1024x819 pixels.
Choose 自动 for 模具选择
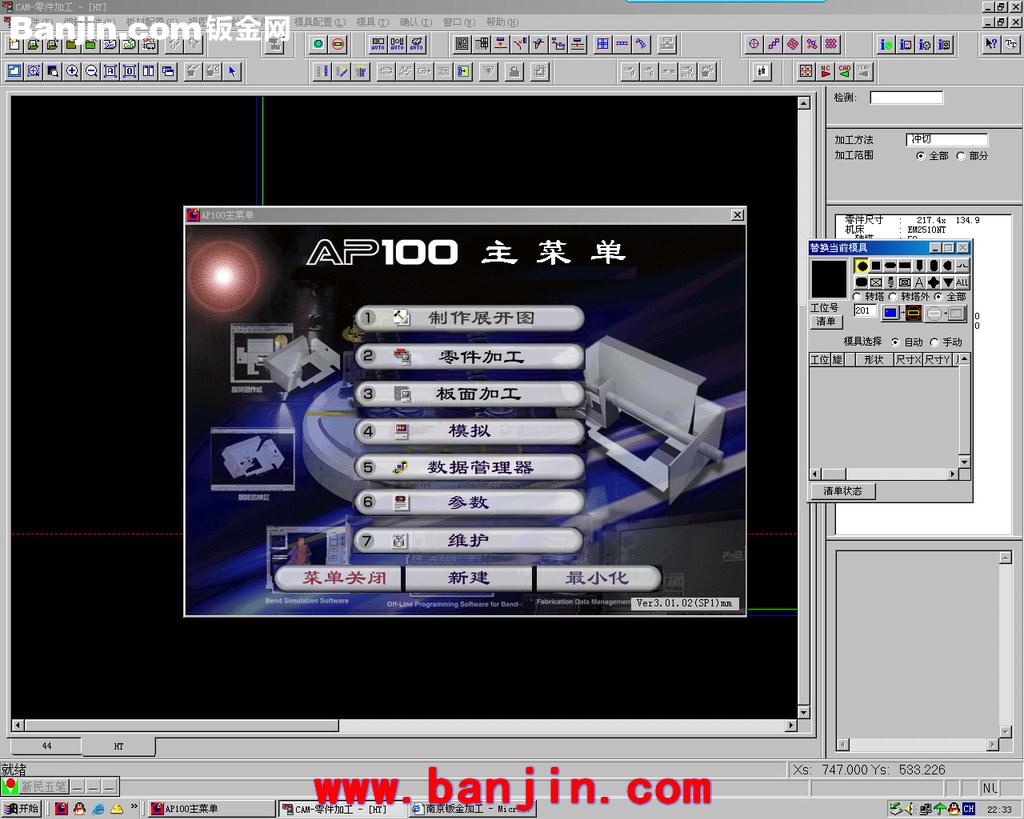pos(895,342)
